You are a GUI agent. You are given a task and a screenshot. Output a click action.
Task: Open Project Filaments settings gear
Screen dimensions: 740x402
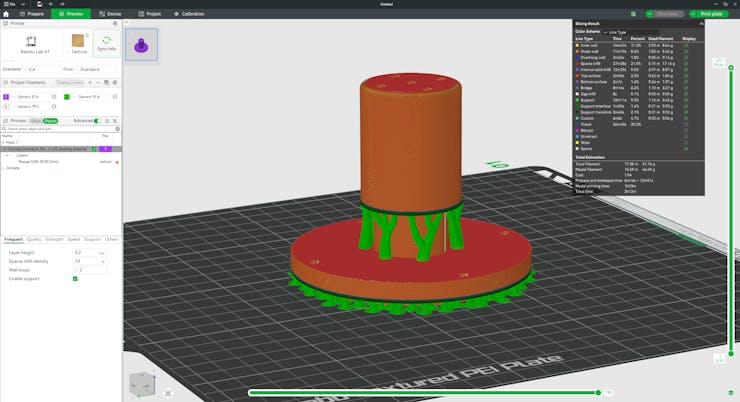click(x=115, y=83)
